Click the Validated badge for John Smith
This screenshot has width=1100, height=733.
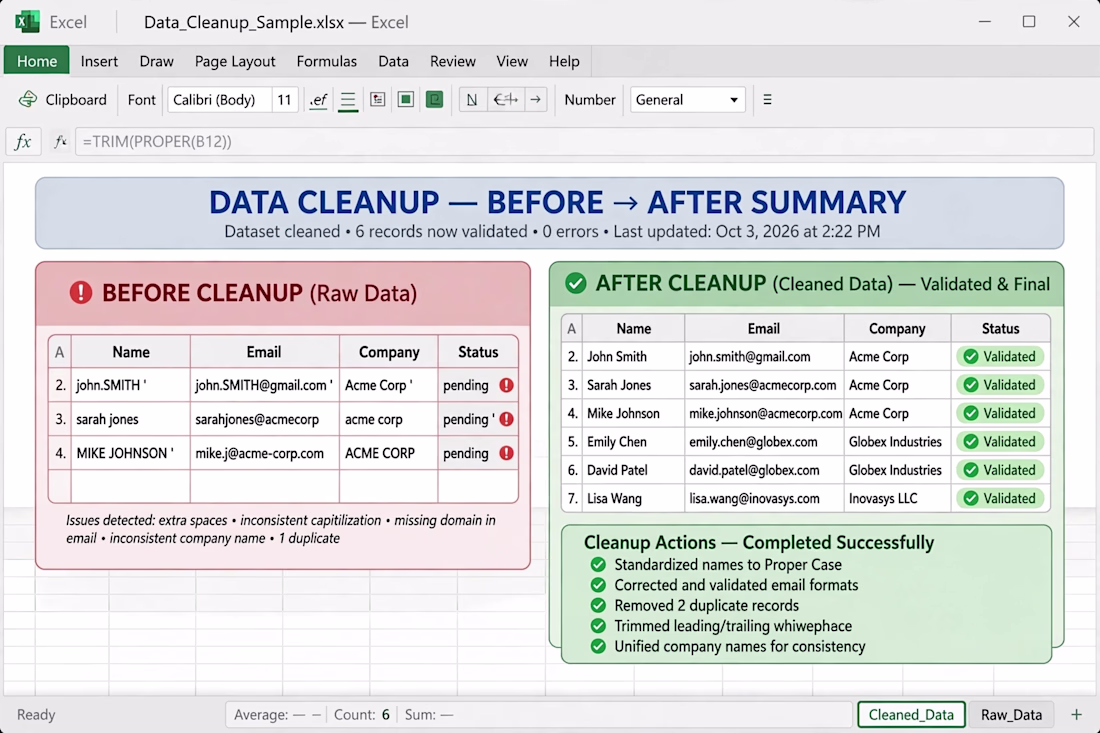(x=1000, y=356)
